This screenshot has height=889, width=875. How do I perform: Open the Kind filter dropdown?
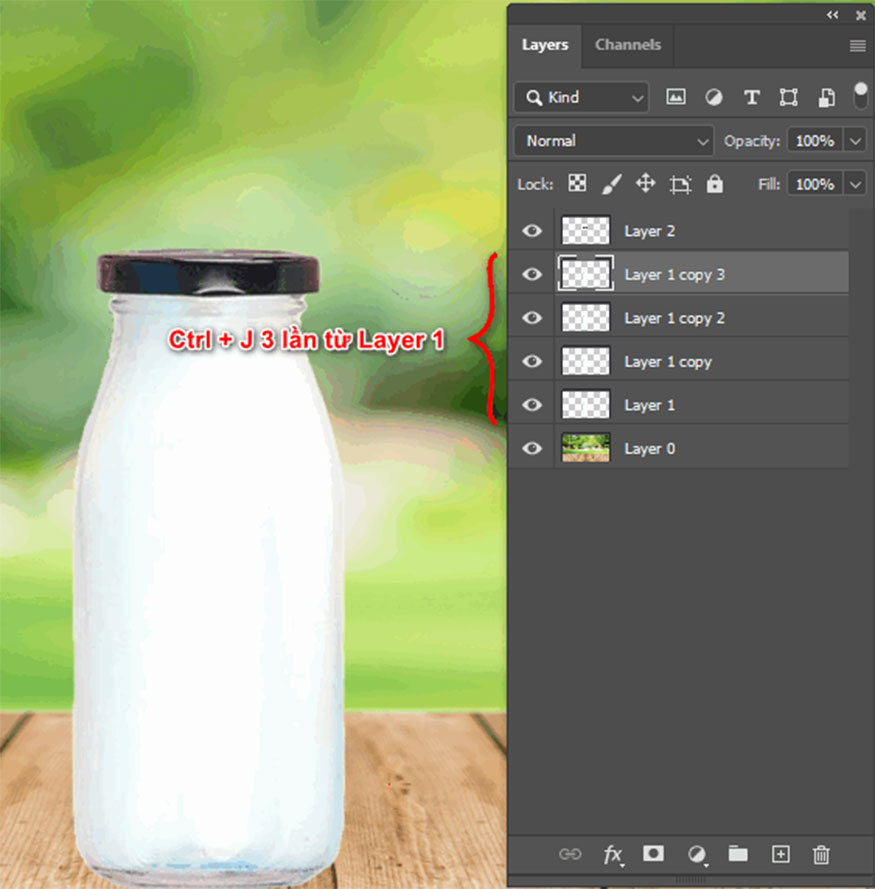[x=581, y=98]
